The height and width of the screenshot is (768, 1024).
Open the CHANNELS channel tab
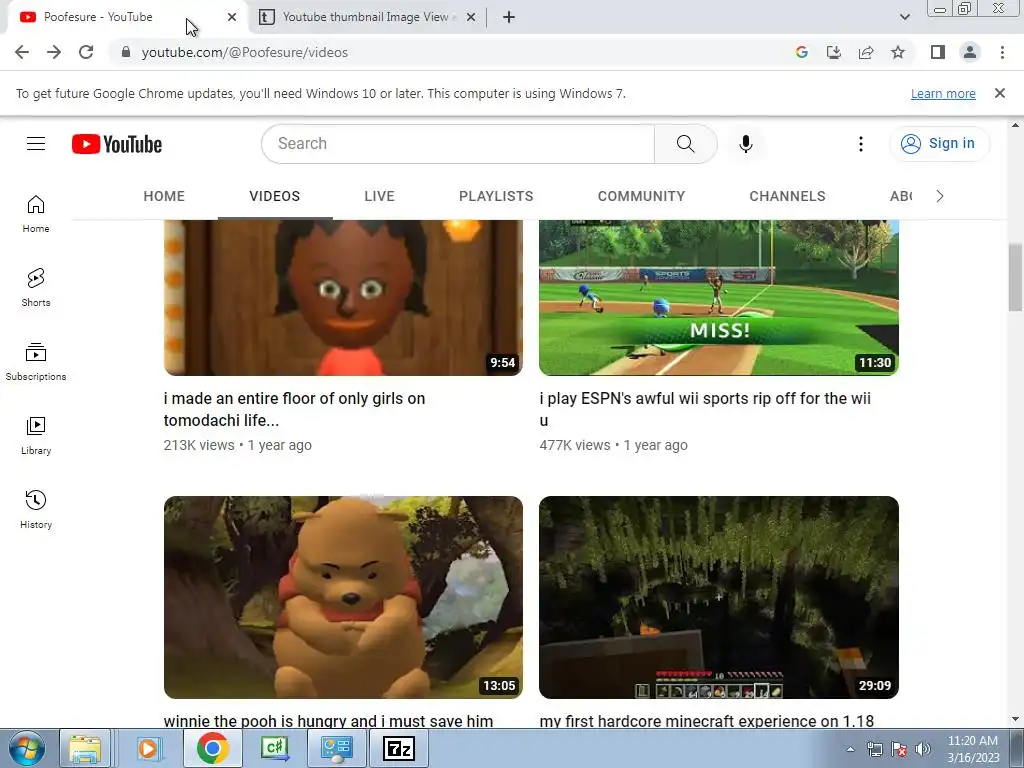788,196
